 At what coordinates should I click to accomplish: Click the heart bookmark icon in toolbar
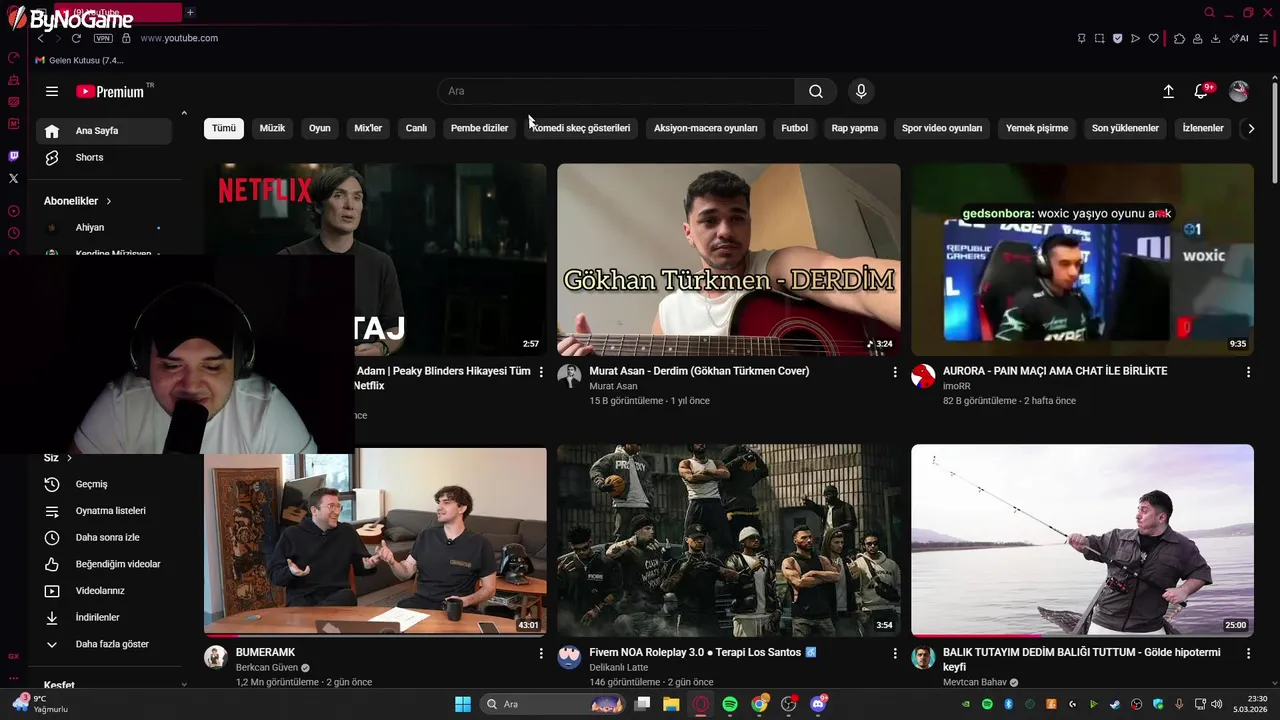point(1153,38)
